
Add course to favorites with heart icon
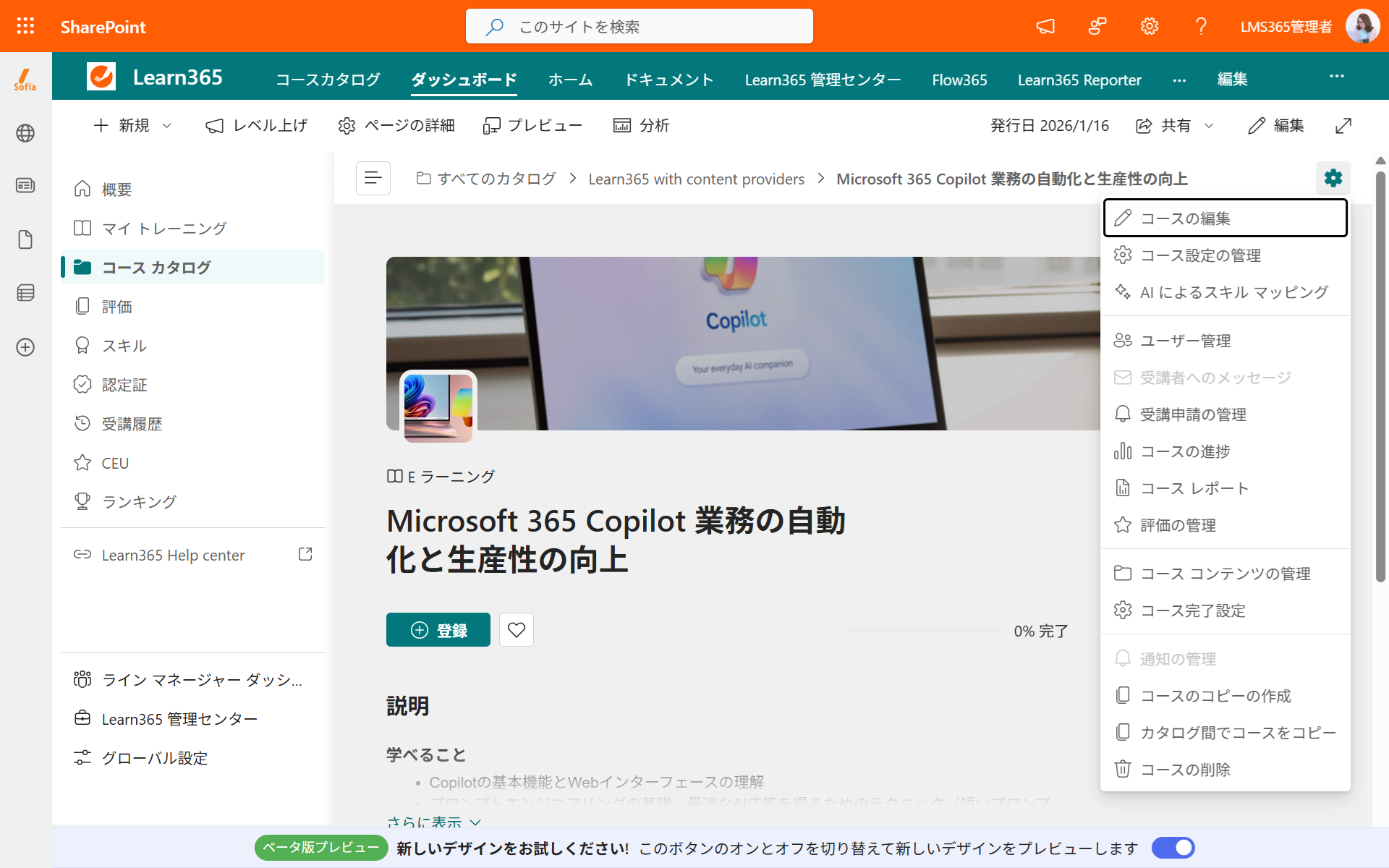pos(516,629)
